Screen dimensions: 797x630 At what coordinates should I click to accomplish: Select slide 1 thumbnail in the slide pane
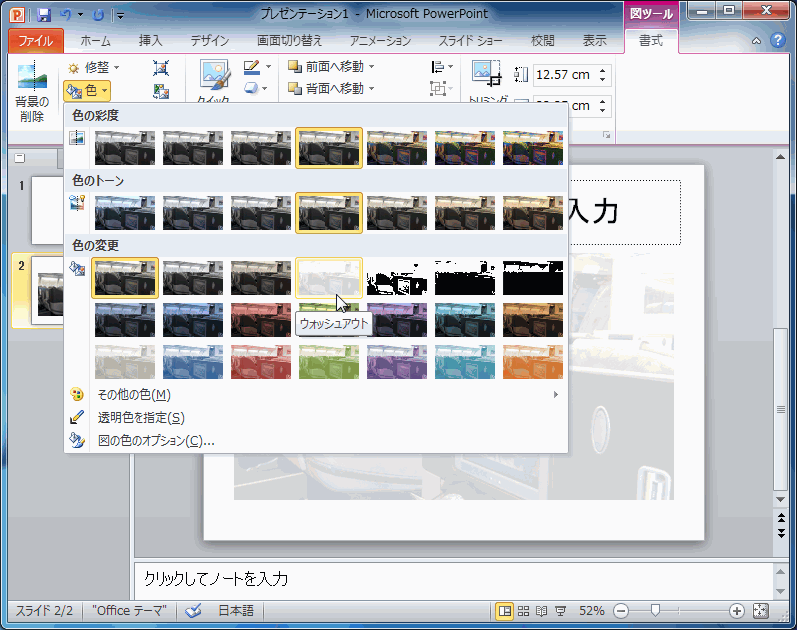tap(47, 210)
